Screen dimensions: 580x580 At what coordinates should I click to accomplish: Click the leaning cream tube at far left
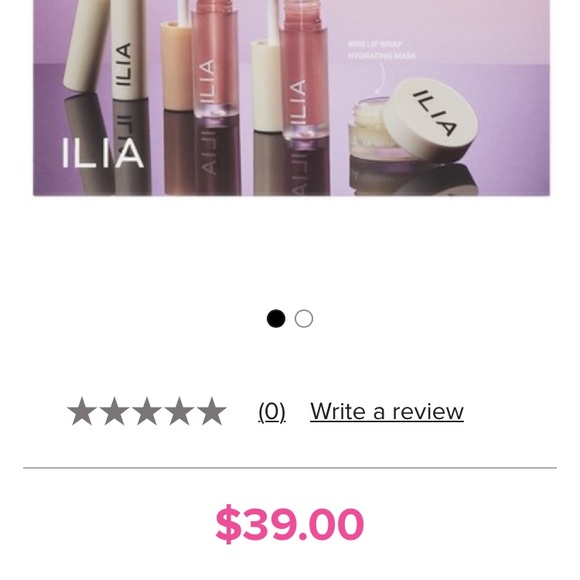click(x=85, y=46)
